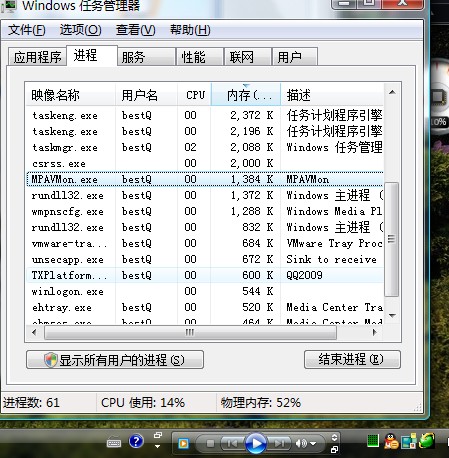The image size is (449, 458).
Task: Go to previous track in Media Player
Action: point(232,443)
